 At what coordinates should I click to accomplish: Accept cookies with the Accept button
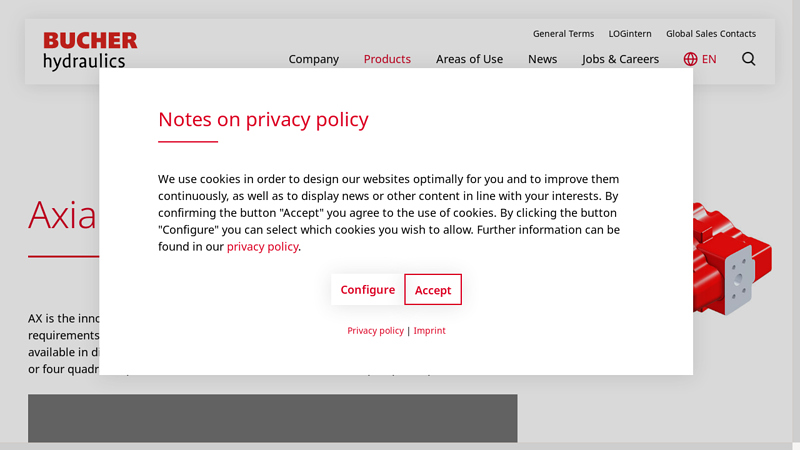(x=433, y=290)
